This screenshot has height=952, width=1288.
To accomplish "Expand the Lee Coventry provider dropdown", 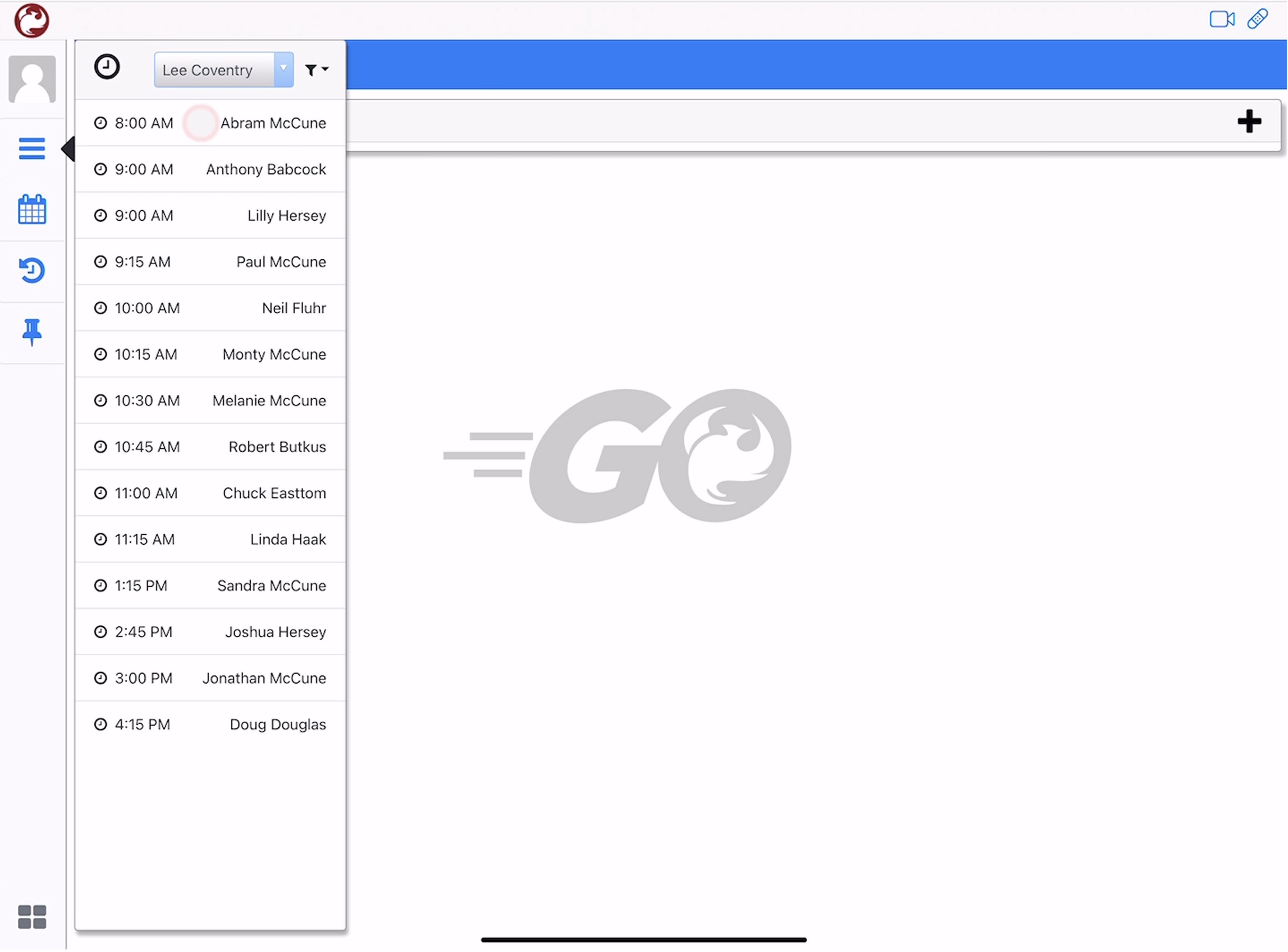I will click(283, 69).
